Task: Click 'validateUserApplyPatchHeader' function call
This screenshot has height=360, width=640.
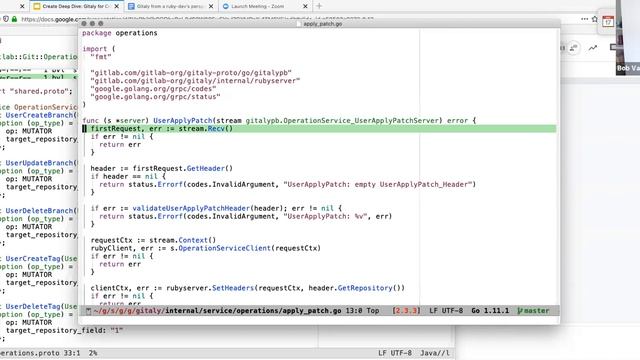Action: point(191,208)
